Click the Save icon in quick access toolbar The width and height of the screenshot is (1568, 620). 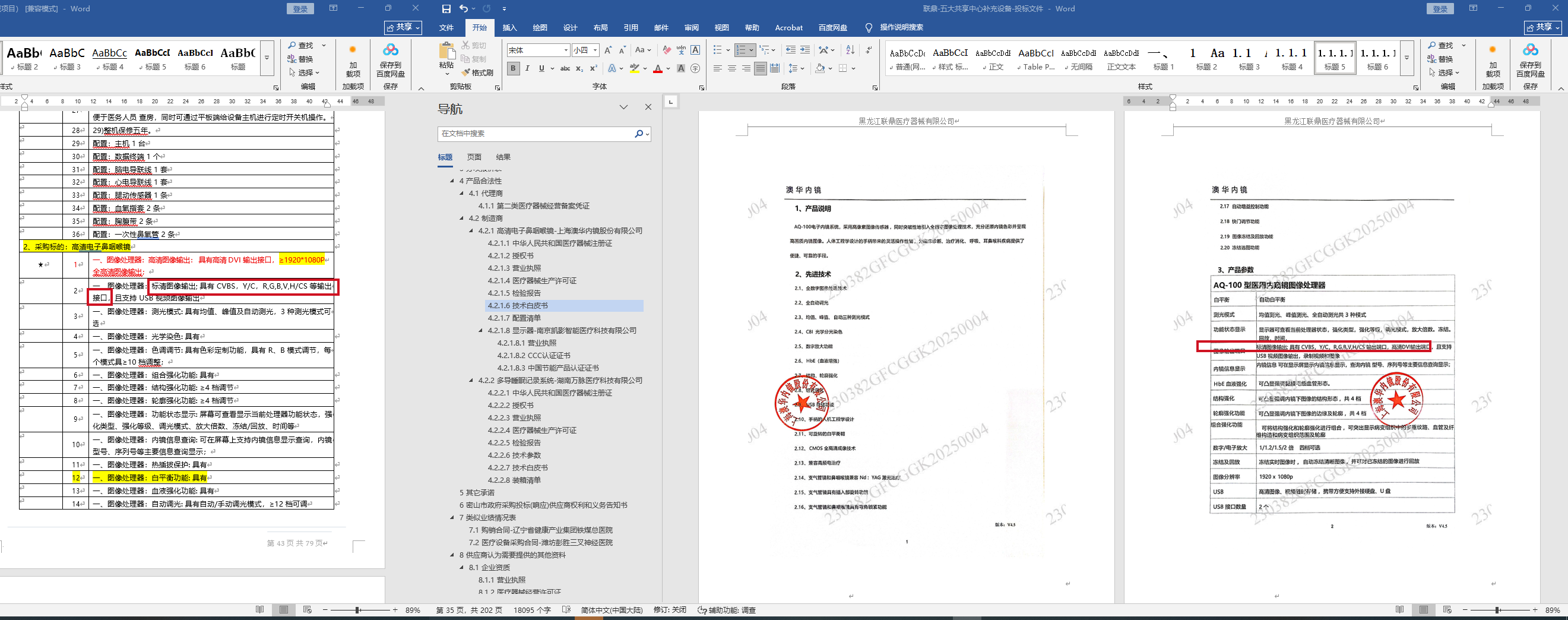click(446, 8)
